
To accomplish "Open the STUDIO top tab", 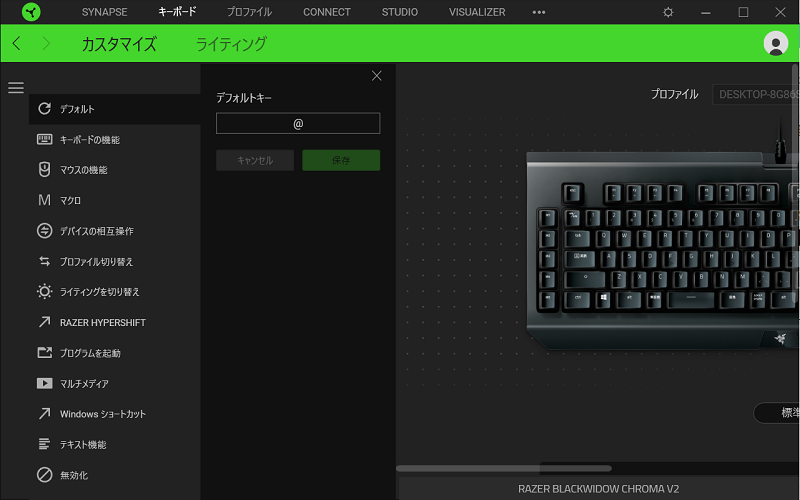I will point(399,12).
